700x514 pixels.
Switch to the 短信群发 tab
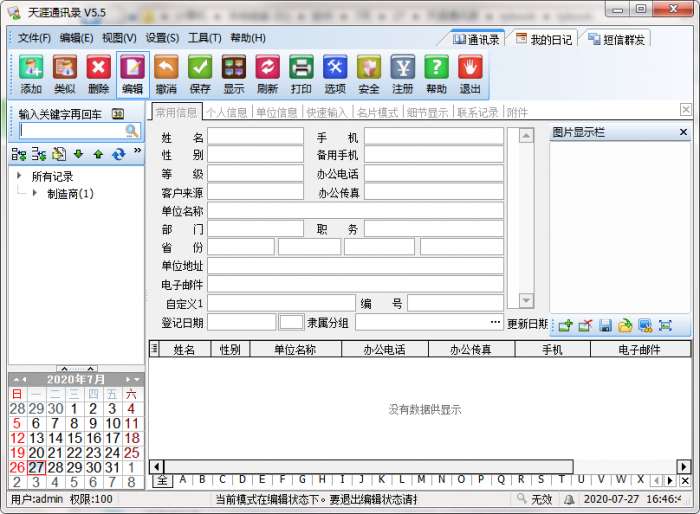point(617,39)
